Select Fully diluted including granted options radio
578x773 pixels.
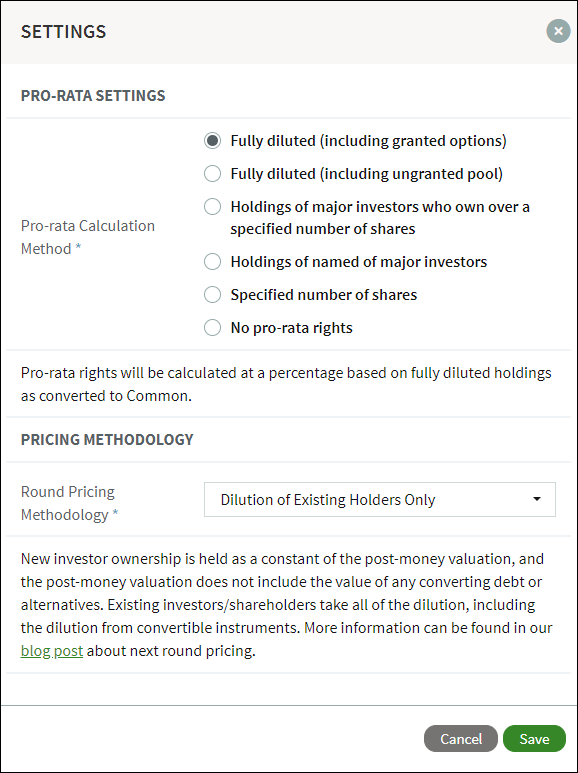tap(213, 141)
